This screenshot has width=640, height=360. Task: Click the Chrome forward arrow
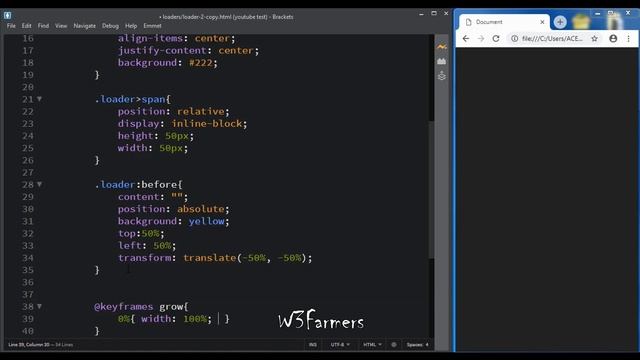[x=481, y=38]
